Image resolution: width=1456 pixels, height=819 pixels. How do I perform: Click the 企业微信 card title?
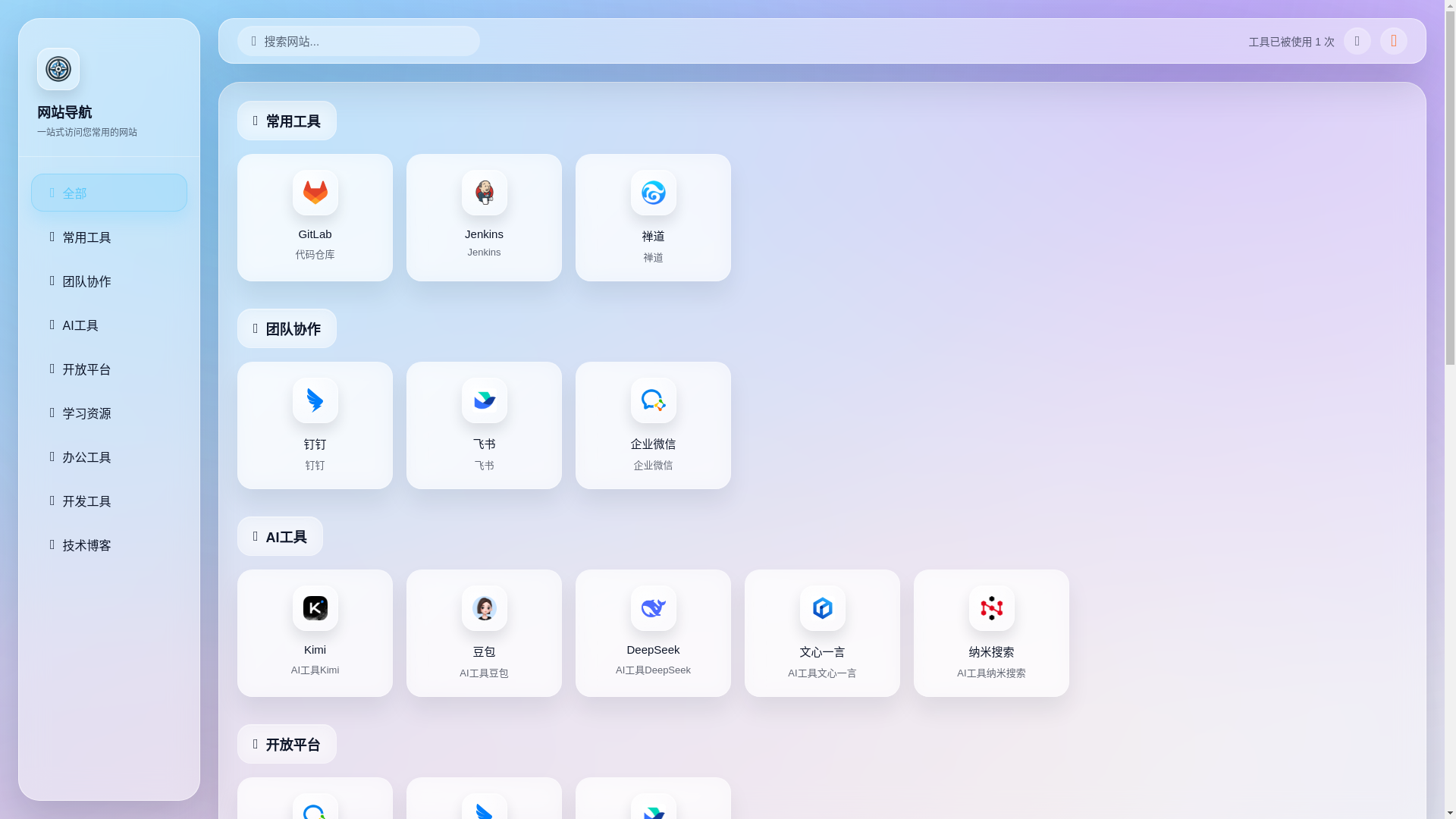coord(653,444)
